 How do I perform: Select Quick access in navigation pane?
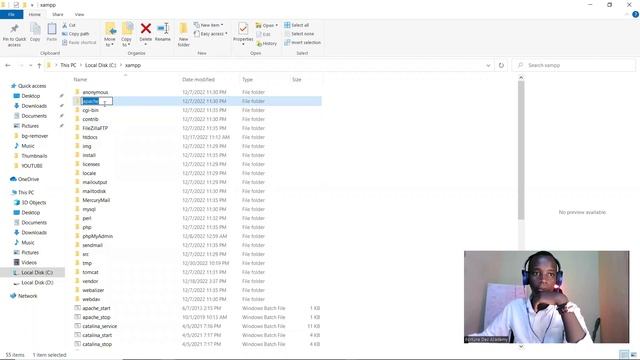[32, 86]
